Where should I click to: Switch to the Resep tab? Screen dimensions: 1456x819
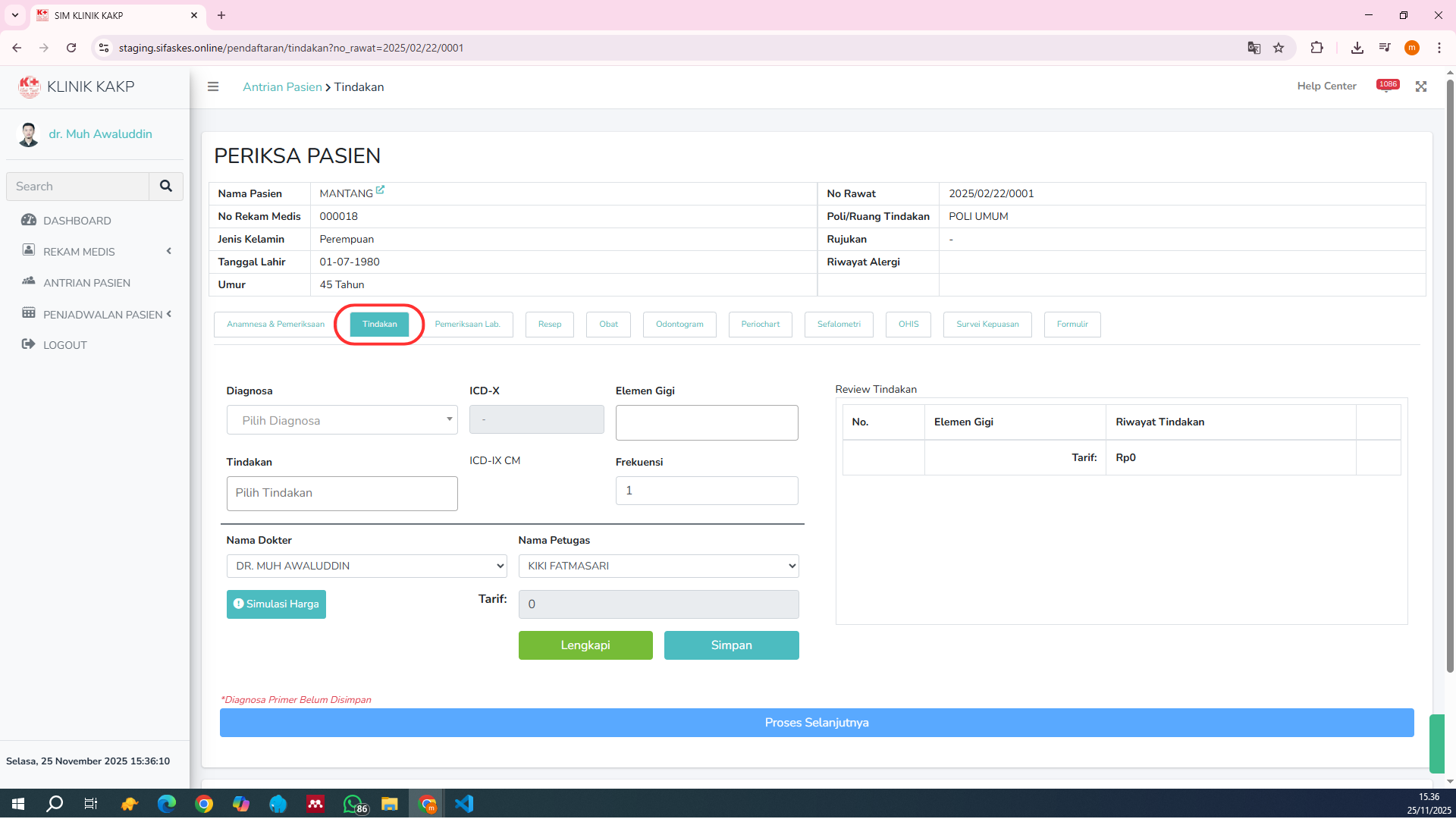(549, 325)
